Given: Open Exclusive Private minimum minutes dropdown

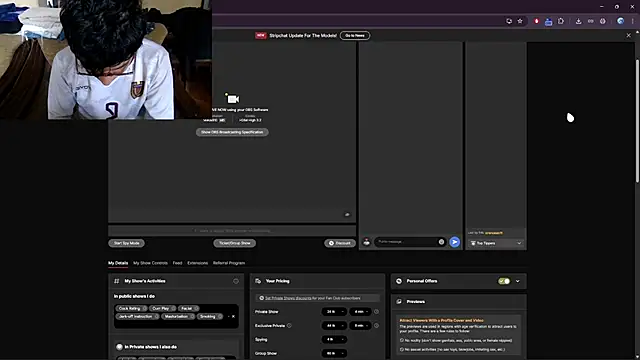Looking at the screenshot, I should pos(360,326).
